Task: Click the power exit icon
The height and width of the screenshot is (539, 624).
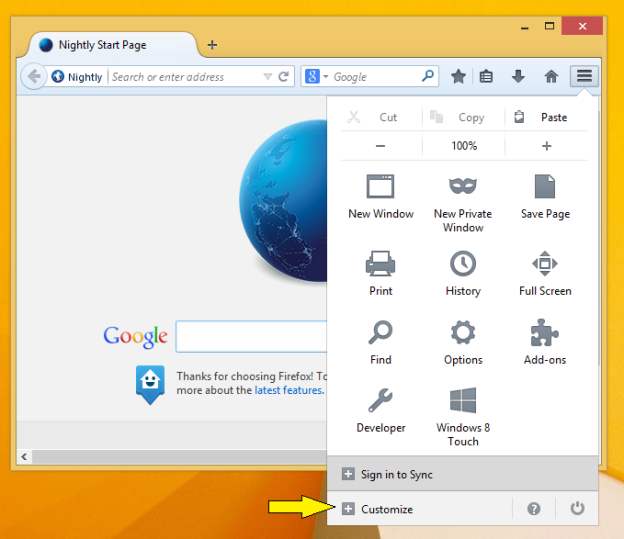Action: click(x=577, y=508)
